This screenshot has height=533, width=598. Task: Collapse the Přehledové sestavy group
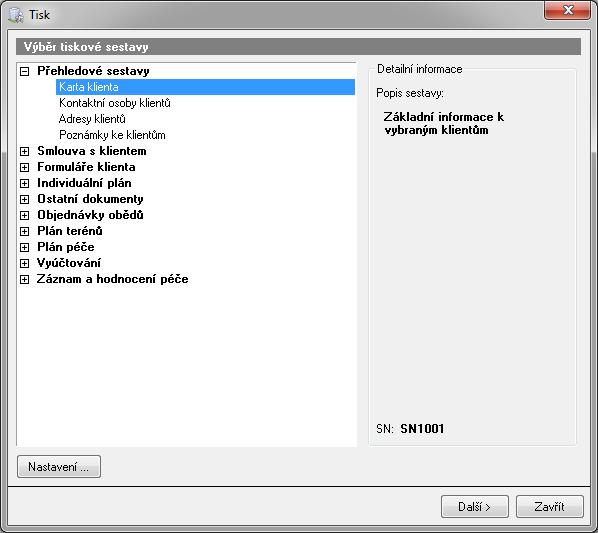[24, 71]
